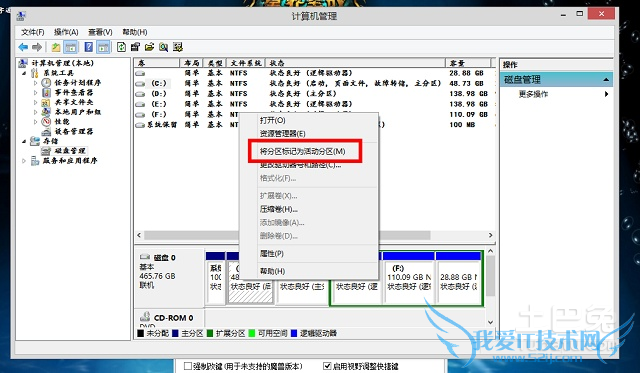
Task: Click the 100 MB capacity cell
Action: point(462,125)
